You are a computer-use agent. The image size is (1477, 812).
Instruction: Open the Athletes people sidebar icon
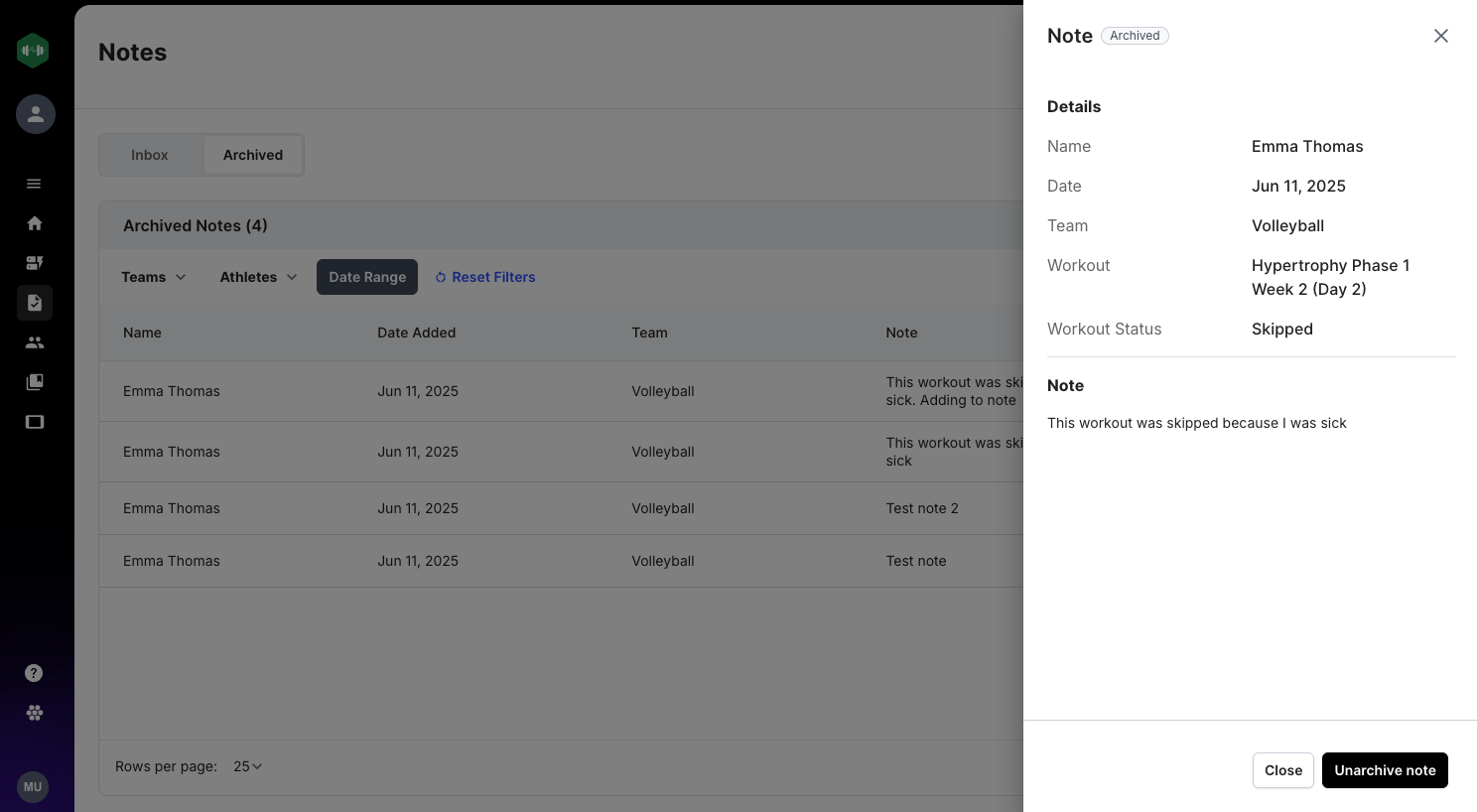pos(35,342)
